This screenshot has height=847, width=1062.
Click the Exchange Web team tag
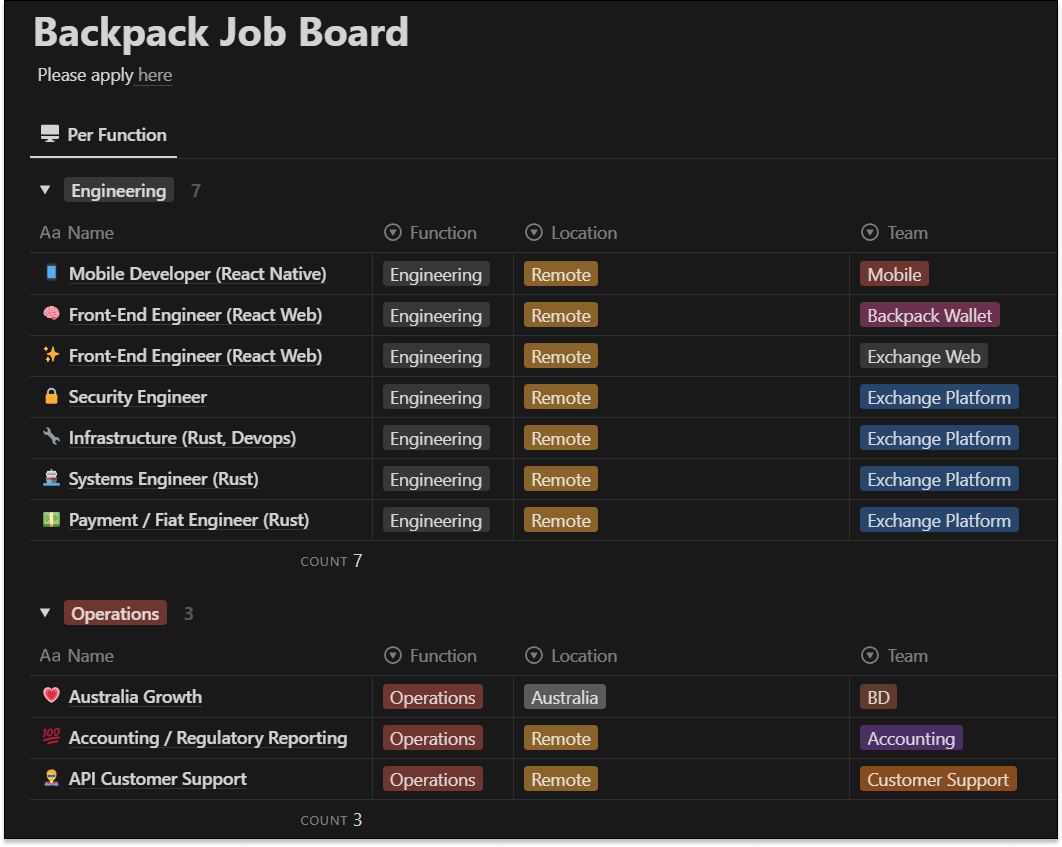[x=924, y=356]
